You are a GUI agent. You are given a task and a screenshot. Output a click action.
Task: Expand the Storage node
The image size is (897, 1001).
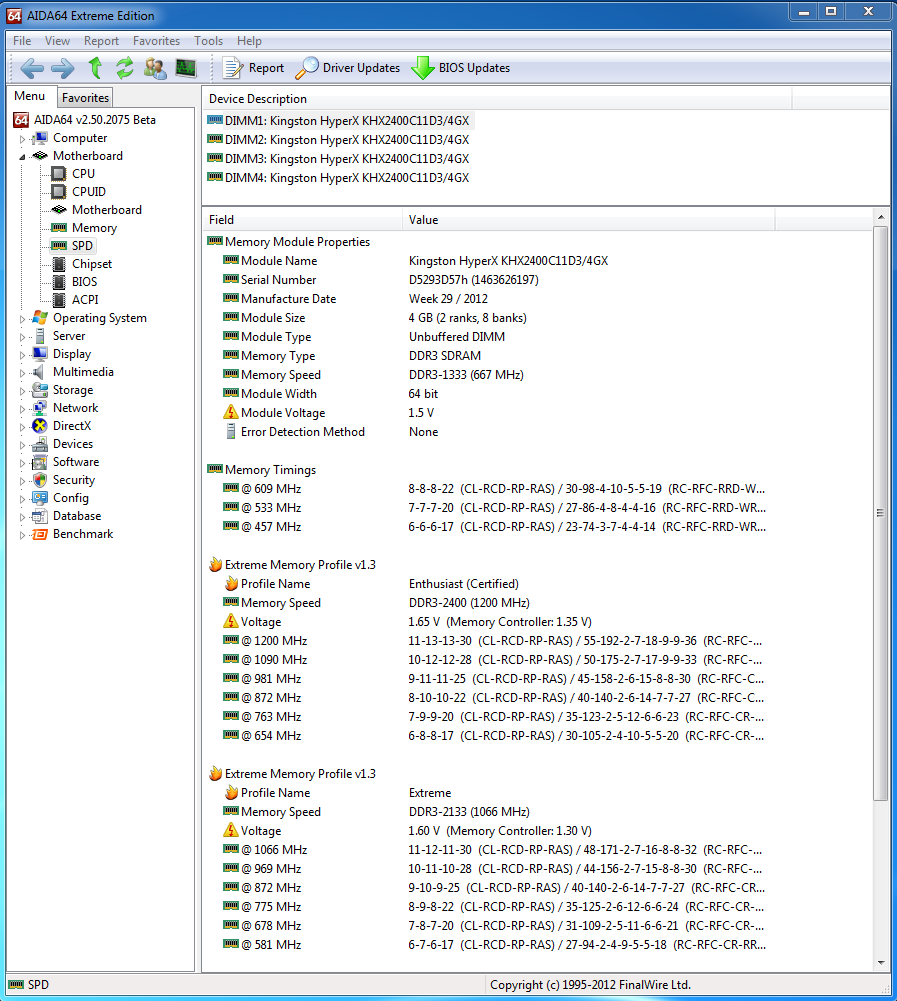22,391
